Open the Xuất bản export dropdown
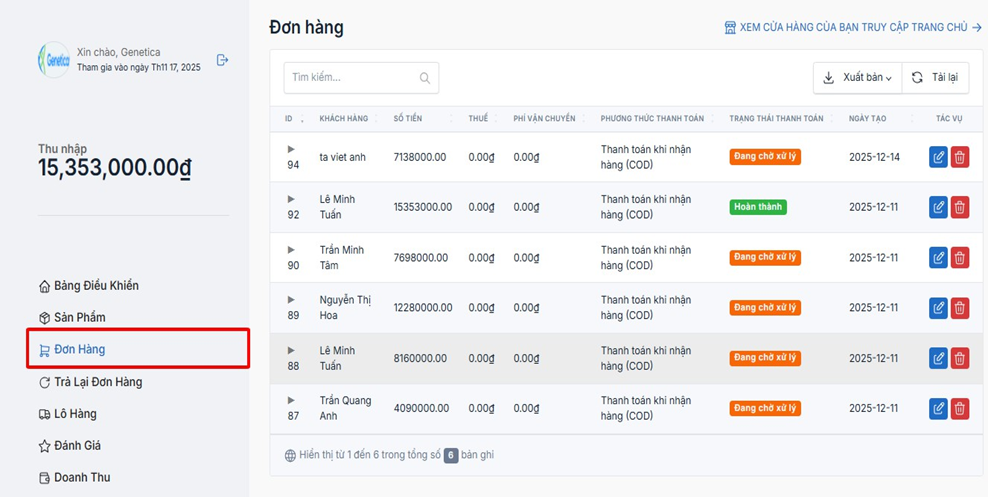The width and height of the screenshot is (988, 497). pos(857,78)
